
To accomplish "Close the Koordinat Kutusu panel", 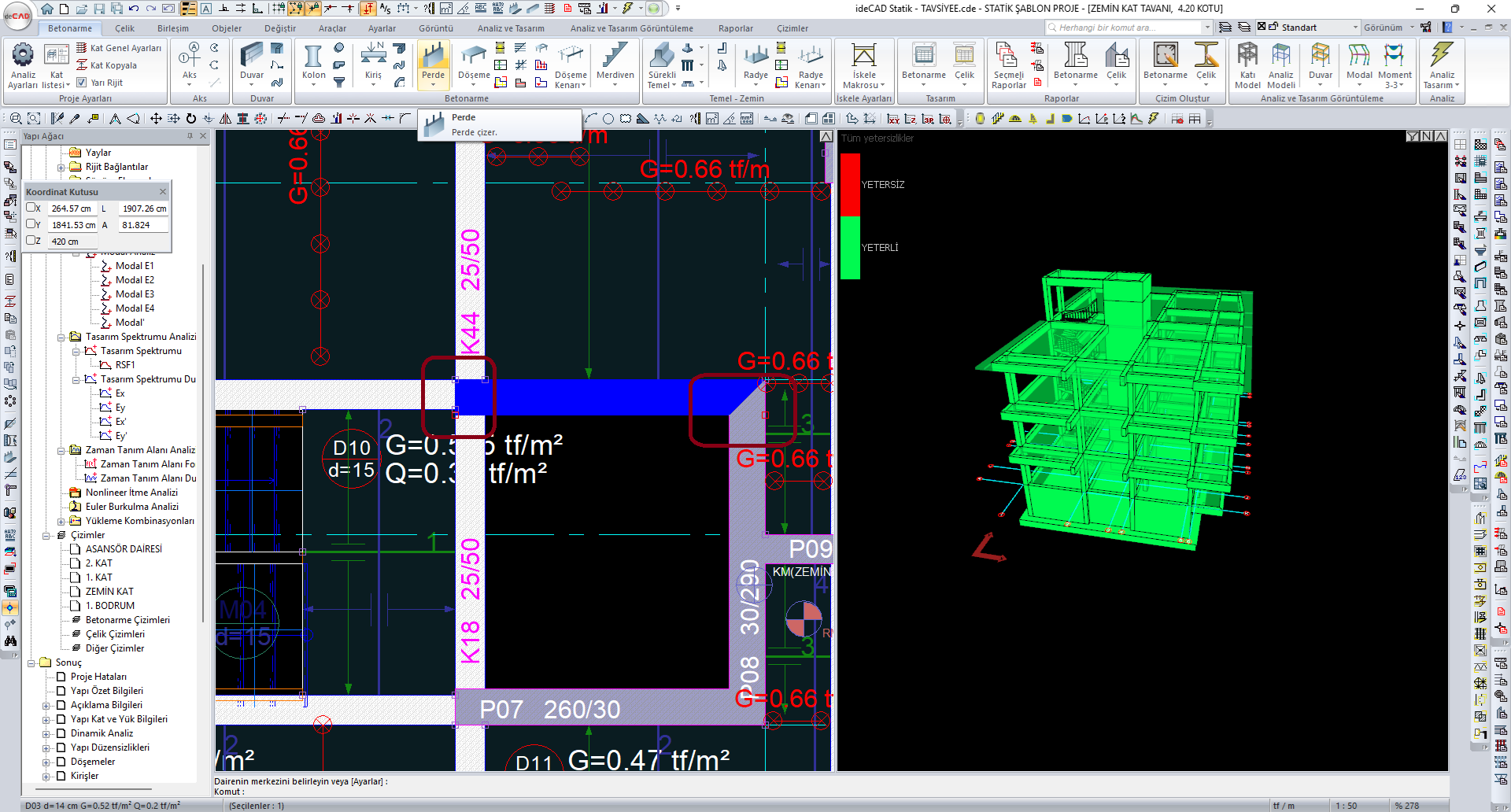I will [x=163, y=191].
